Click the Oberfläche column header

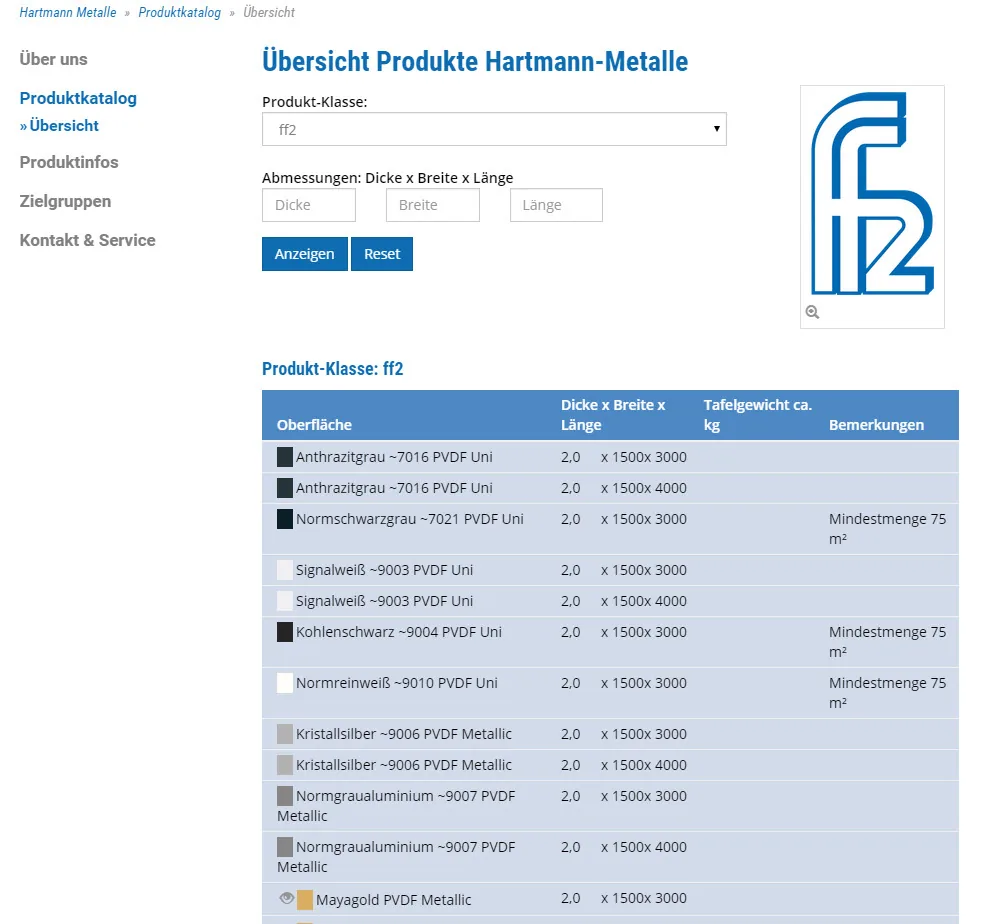pyautogui.click(x=314, y=425)
